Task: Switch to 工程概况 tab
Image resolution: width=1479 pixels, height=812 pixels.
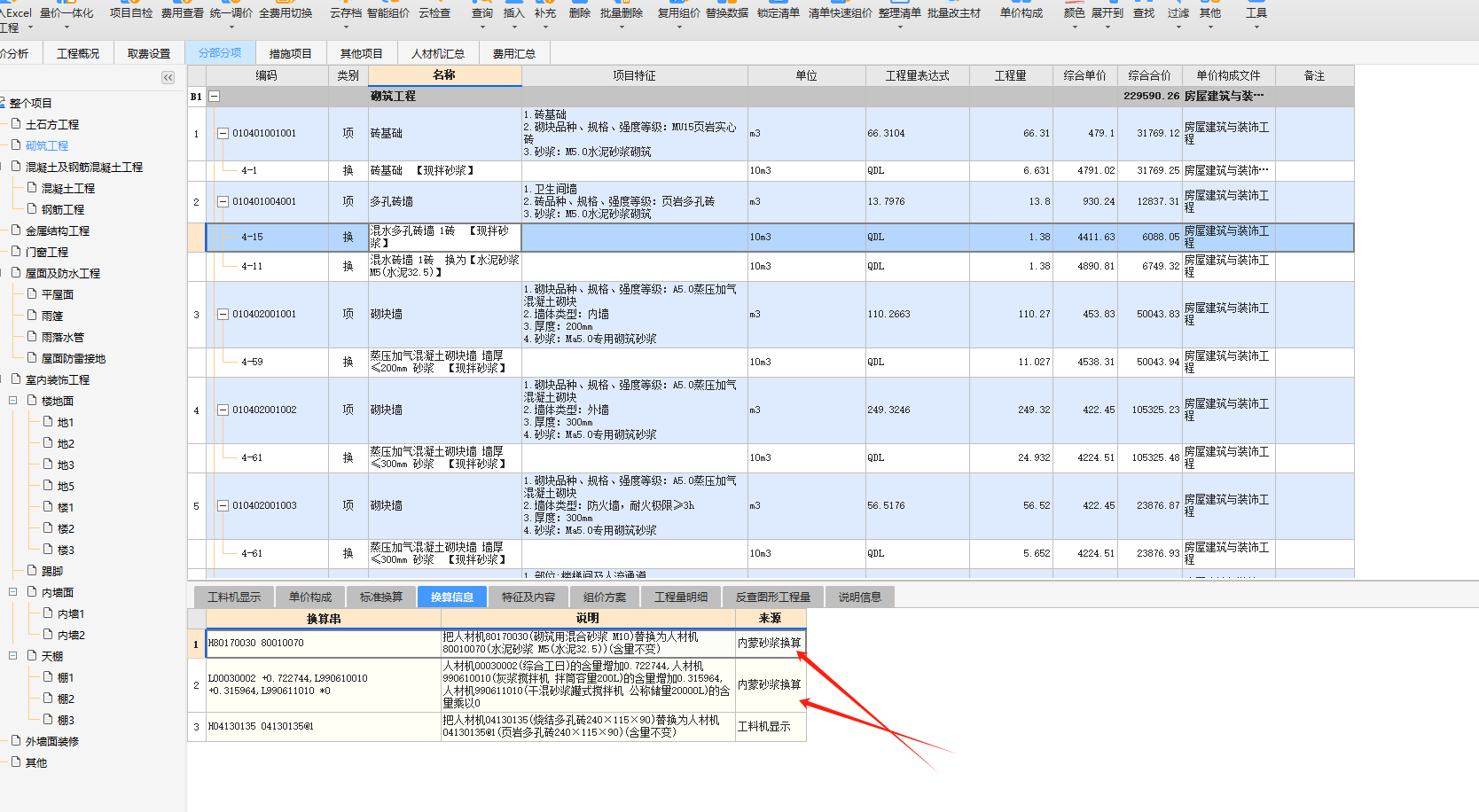Action: (x=78, y=53)
